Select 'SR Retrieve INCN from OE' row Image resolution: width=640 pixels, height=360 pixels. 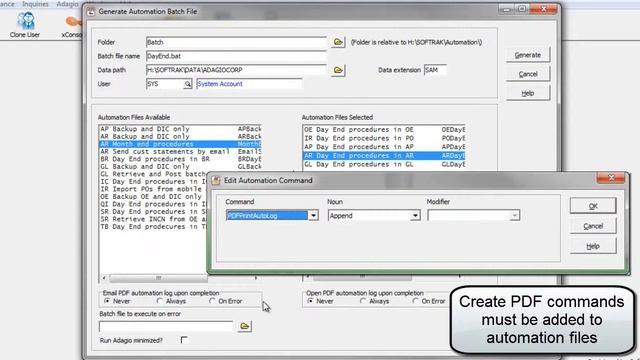pos(153,219)
